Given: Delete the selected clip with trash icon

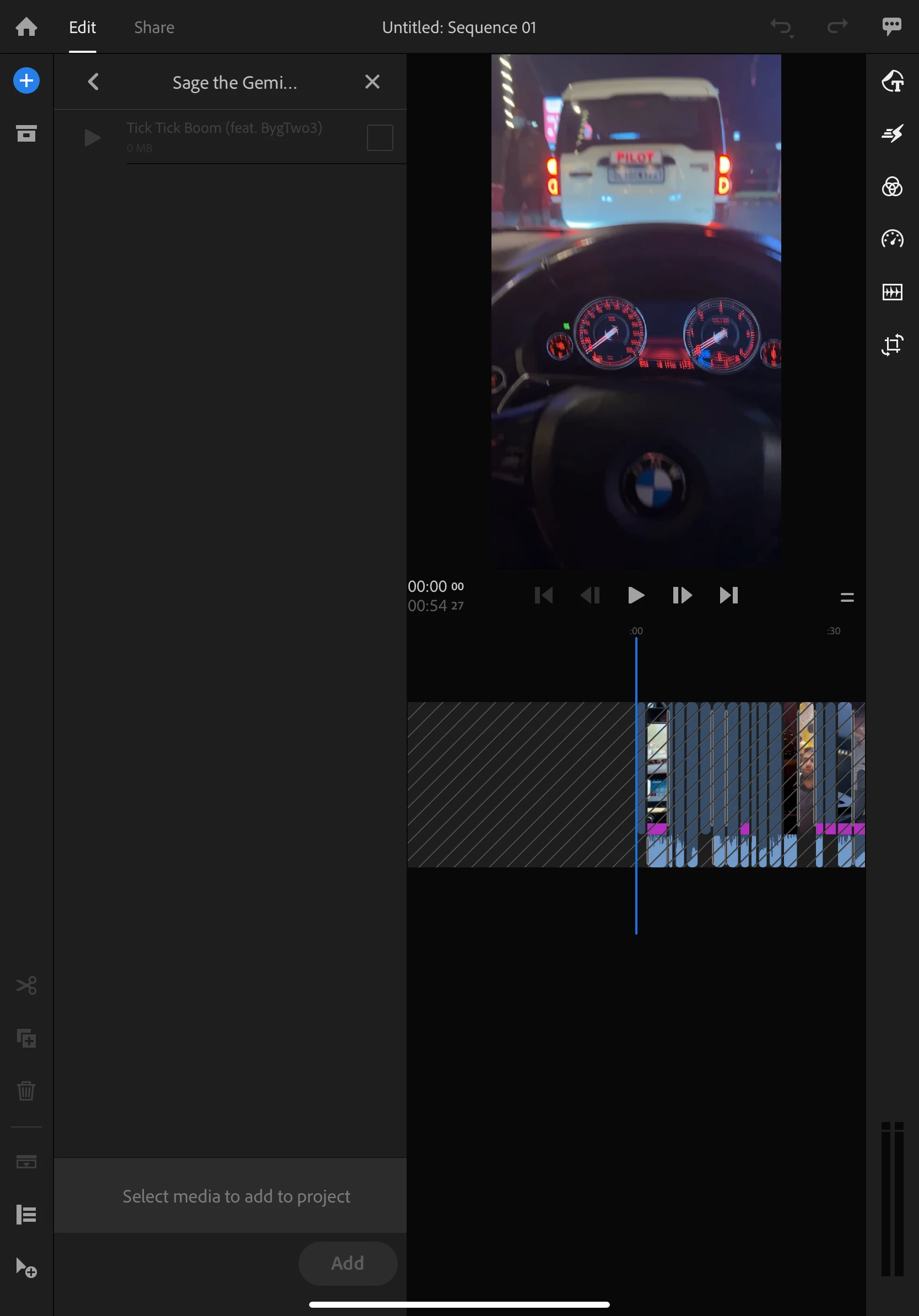Looking at the screenshot, I should tap(26, 1090).
